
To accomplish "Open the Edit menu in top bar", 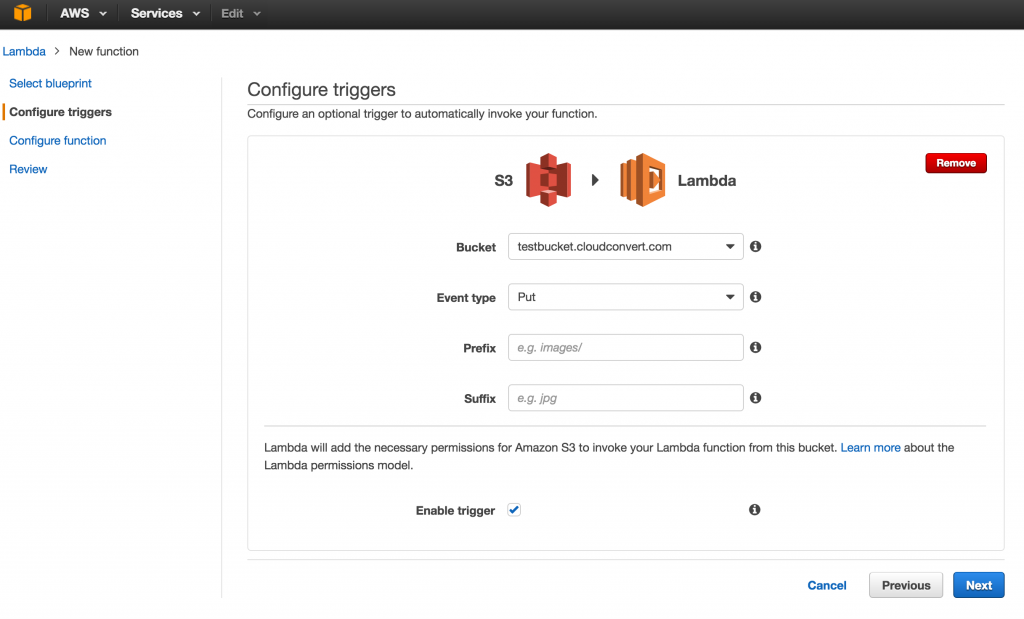I will pyautogui.click(x=240, y=13).
